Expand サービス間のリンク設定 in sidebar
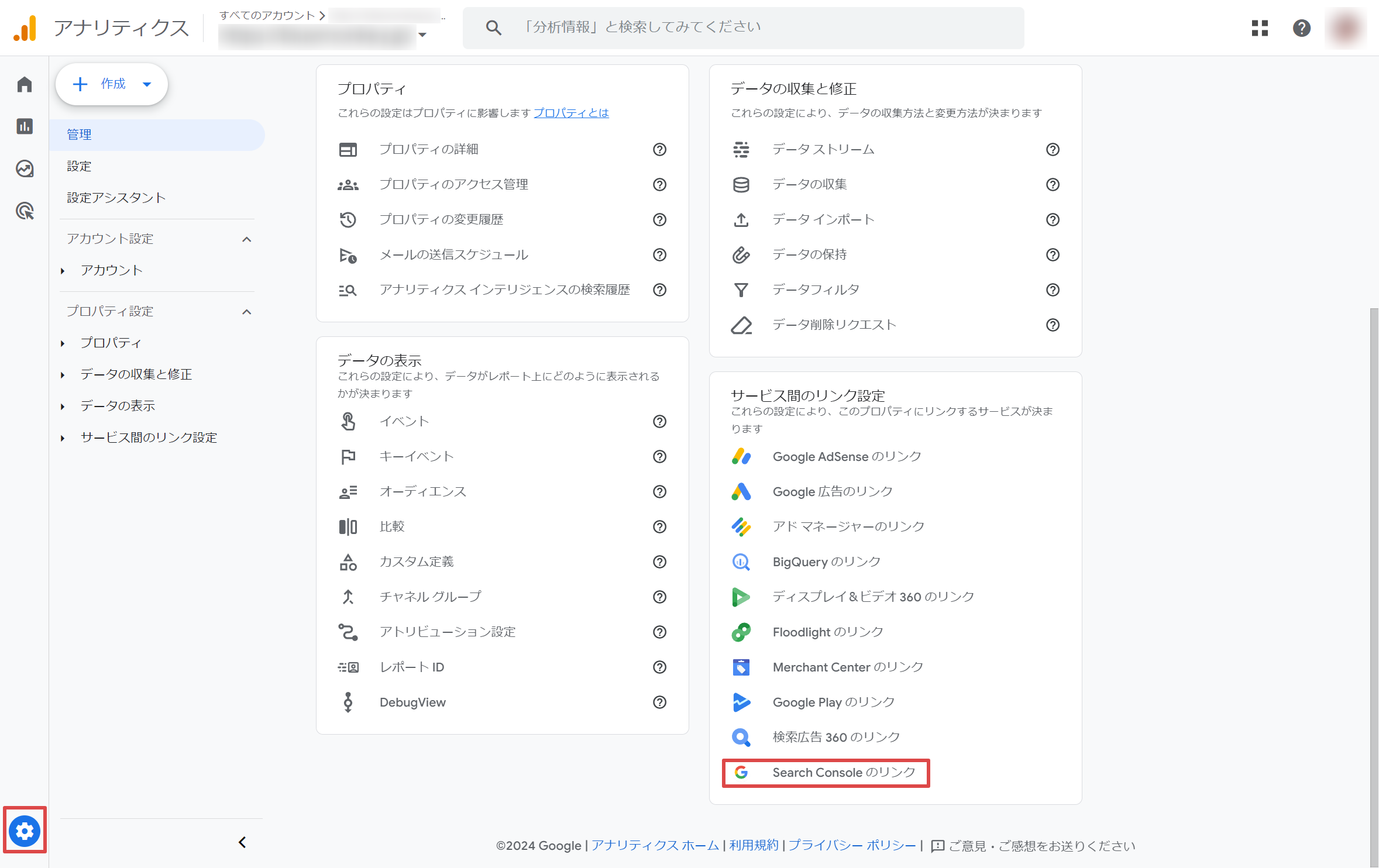 (x=63, y=438)
